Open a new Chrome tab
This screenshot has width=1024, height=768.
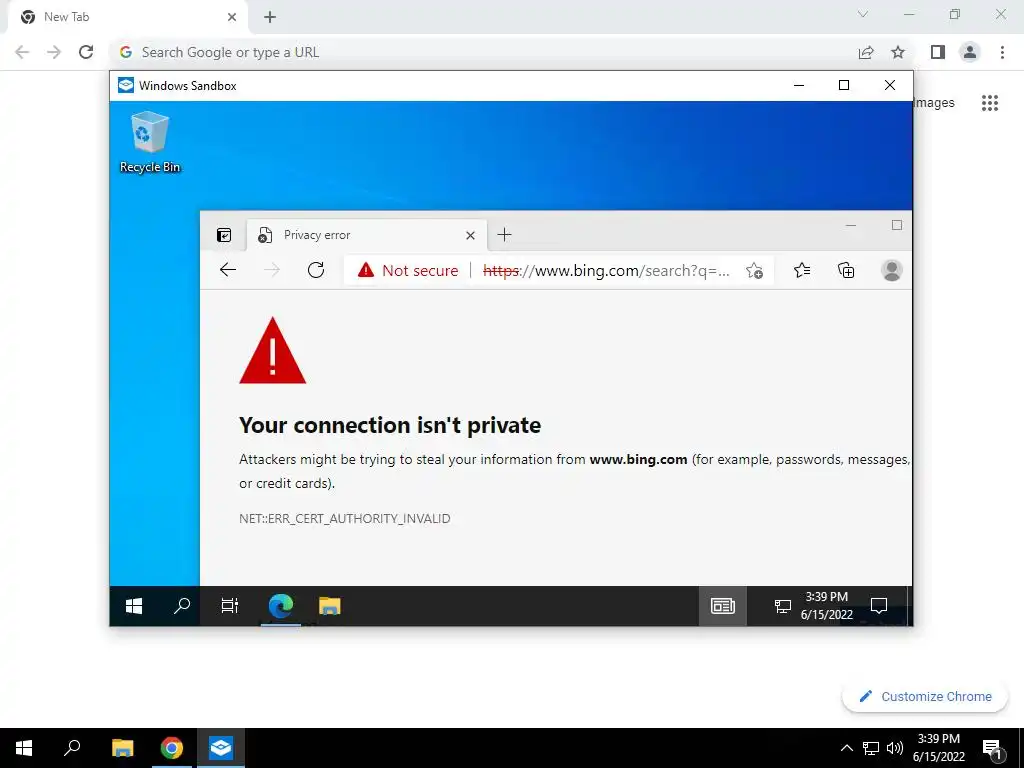tap(270, 17)
